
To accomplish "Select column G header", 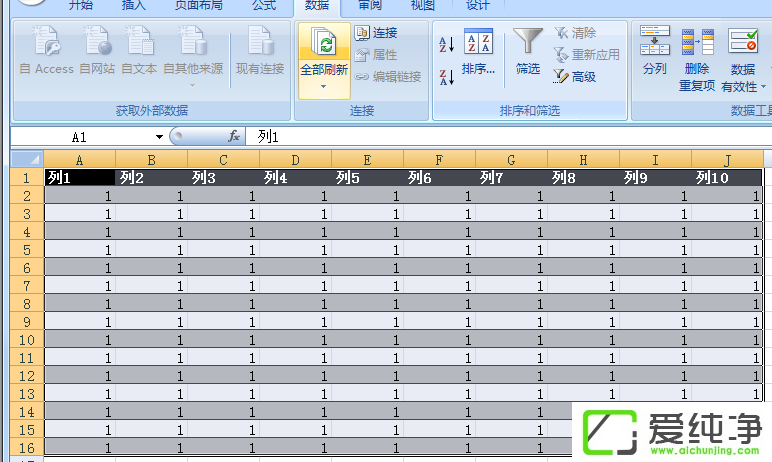I will [x=511, y=160].
